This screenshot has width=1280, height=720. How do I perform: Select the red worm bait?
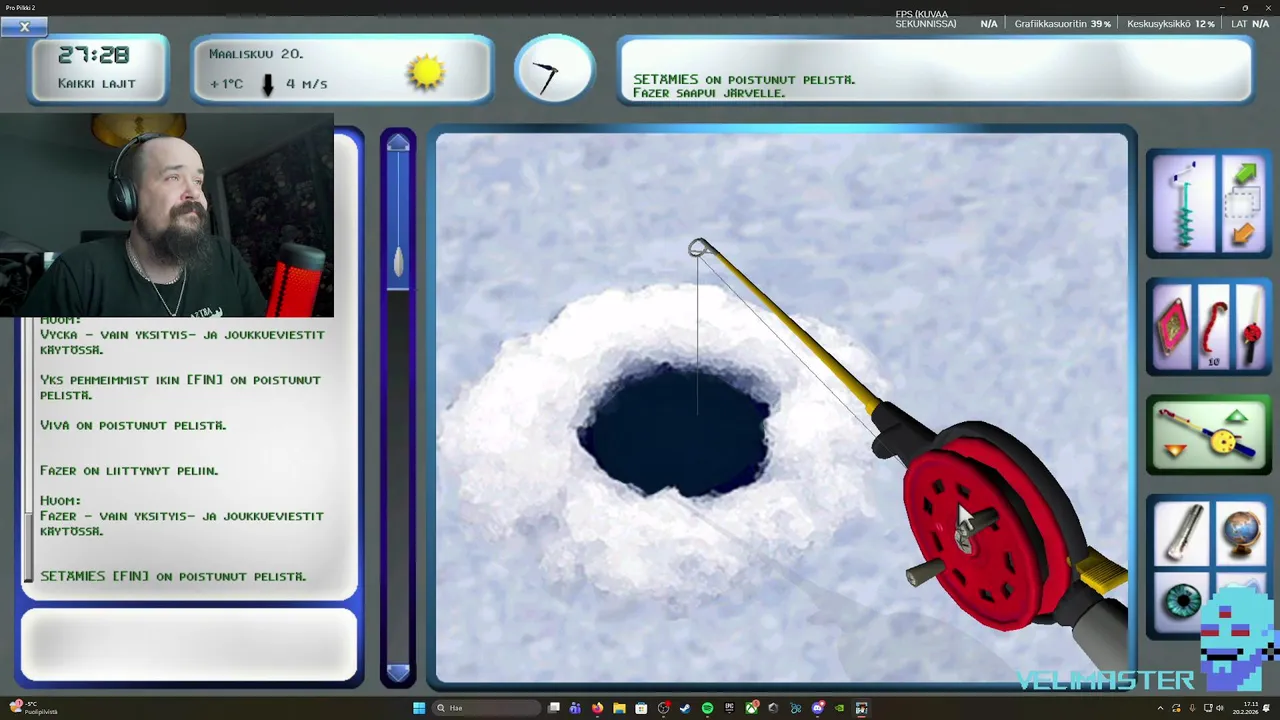pyautogui.click(x=1213, y=325)
